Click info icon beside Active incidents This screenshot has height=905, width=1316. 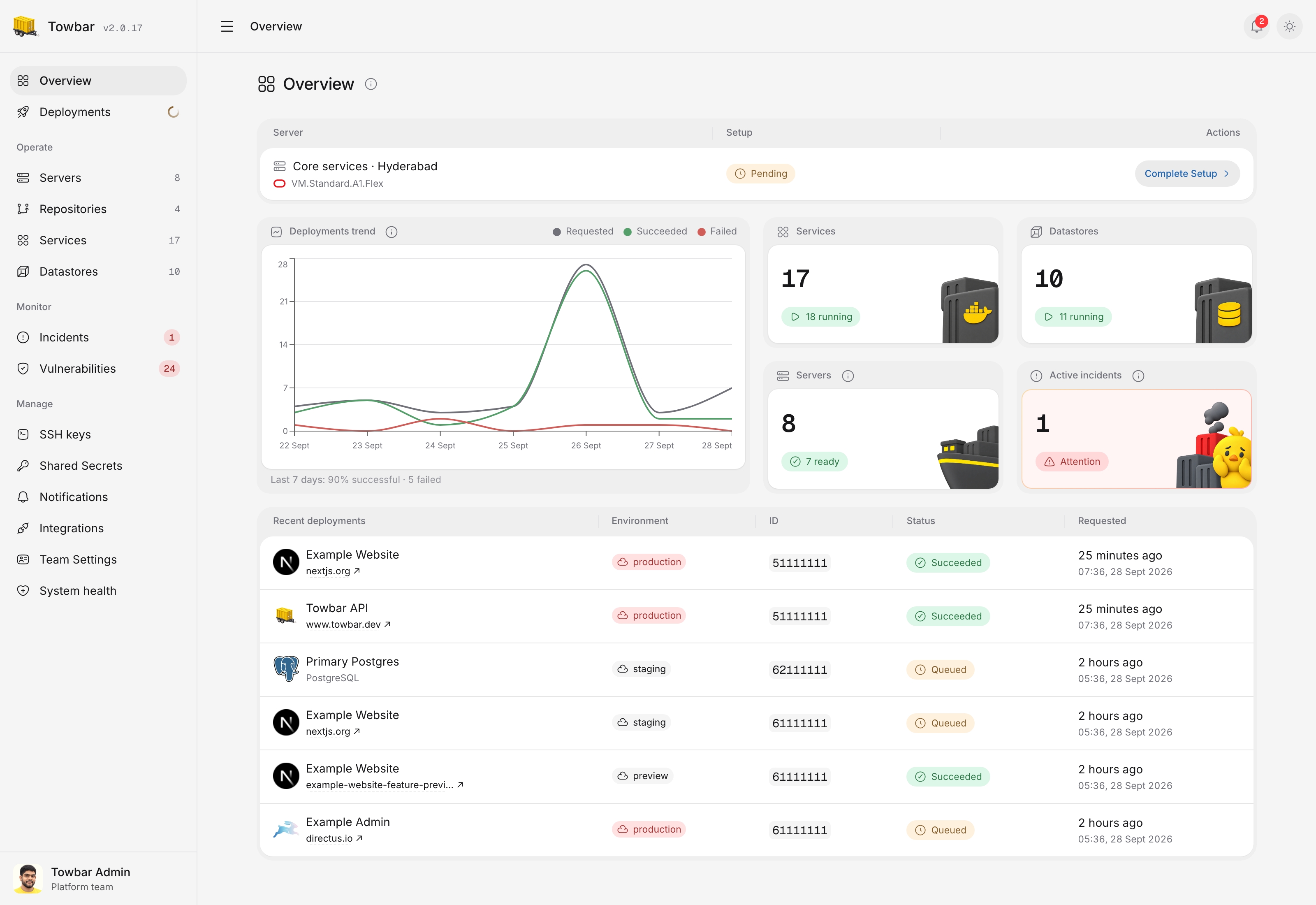[x=1138, y=376]
